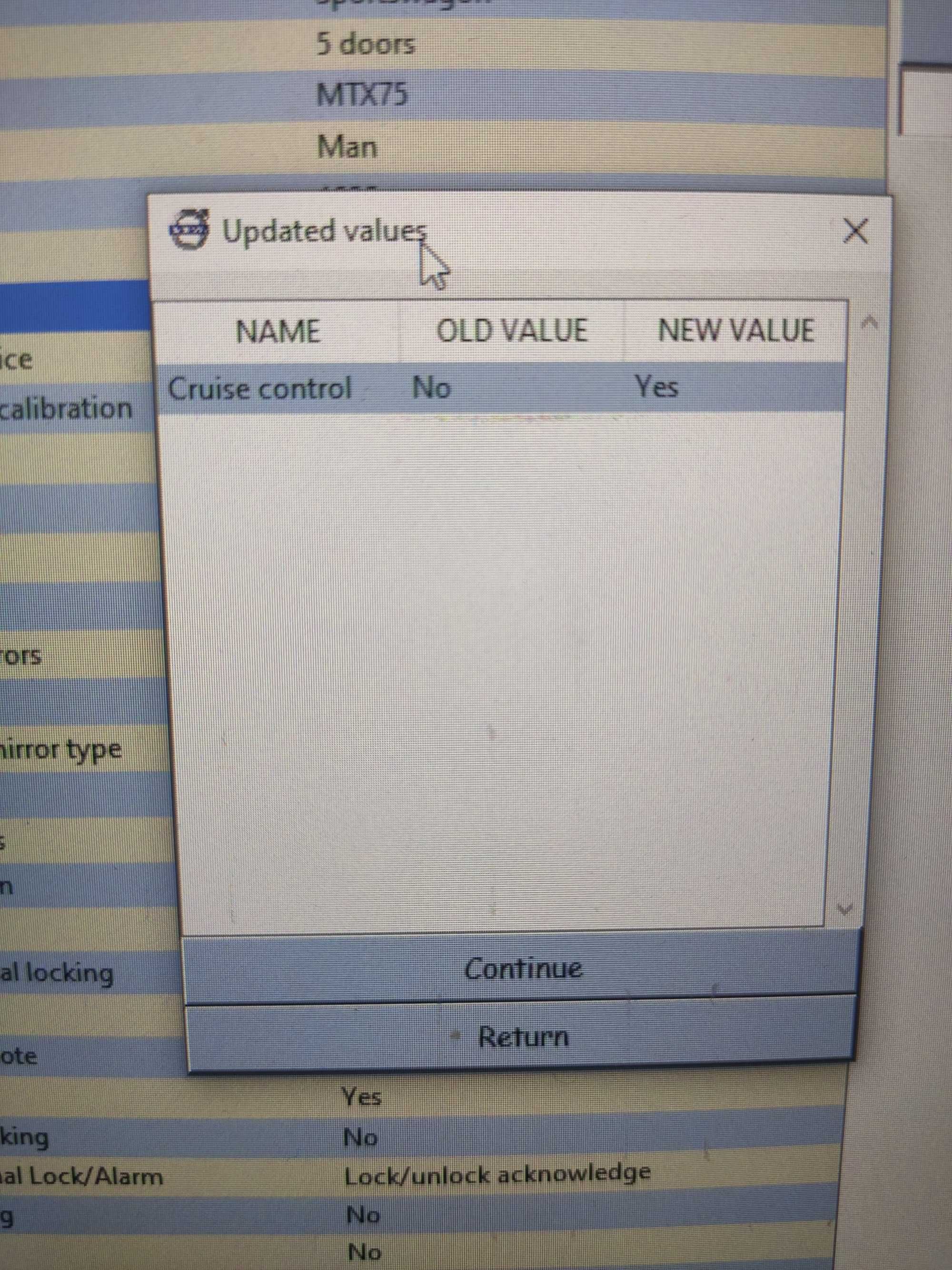Select 'Man' value in background list
The image size is (952, 1270).
[347, 147]
